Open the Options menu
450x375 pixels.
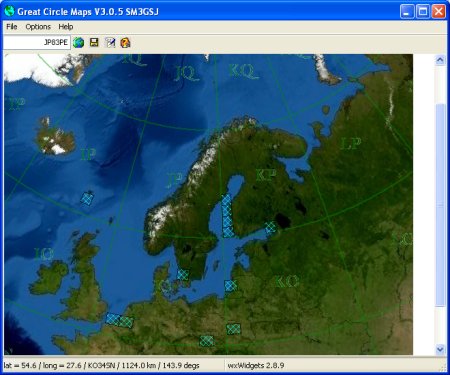pyautogui.click(x=38, y=27)
